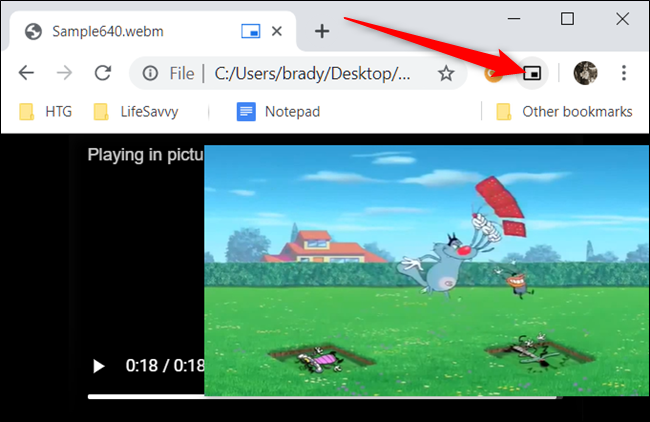
Task: Click the picture-in-picture indicator on the tab
Action: (x=251, y=31)
